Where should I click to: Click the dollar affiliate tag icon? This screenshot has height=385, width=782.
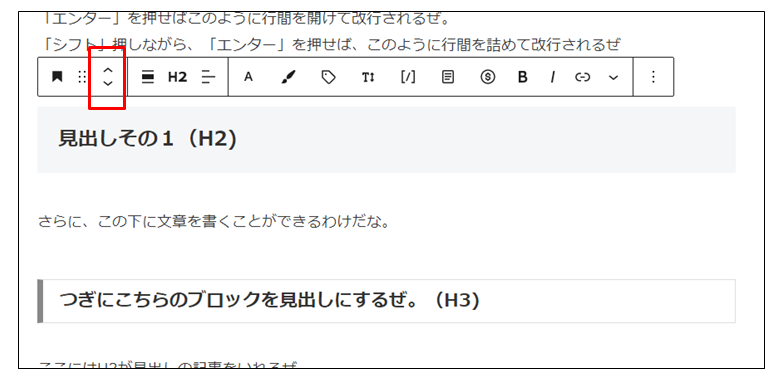click(x=487, y=77)
